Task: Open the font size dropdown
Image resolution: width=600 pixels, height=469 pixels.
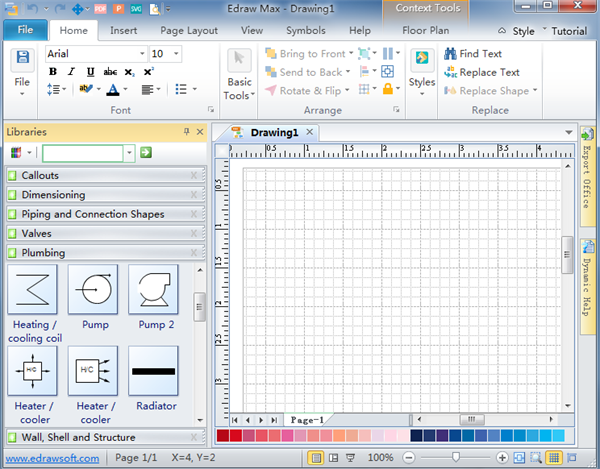Action: coord(176,54)
